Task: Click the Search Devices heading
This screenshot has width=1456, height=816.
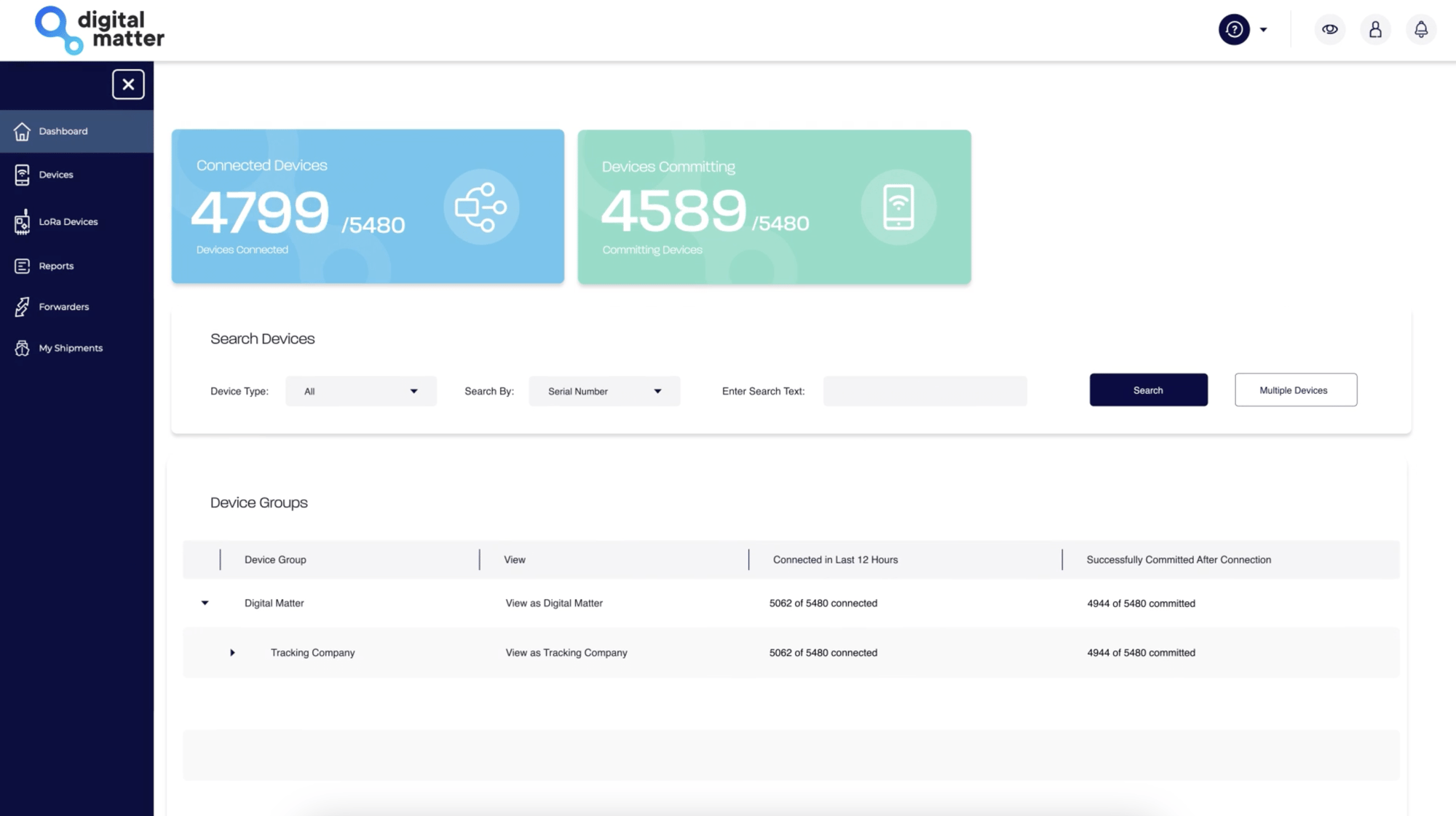Action: [x=262, y=339]
